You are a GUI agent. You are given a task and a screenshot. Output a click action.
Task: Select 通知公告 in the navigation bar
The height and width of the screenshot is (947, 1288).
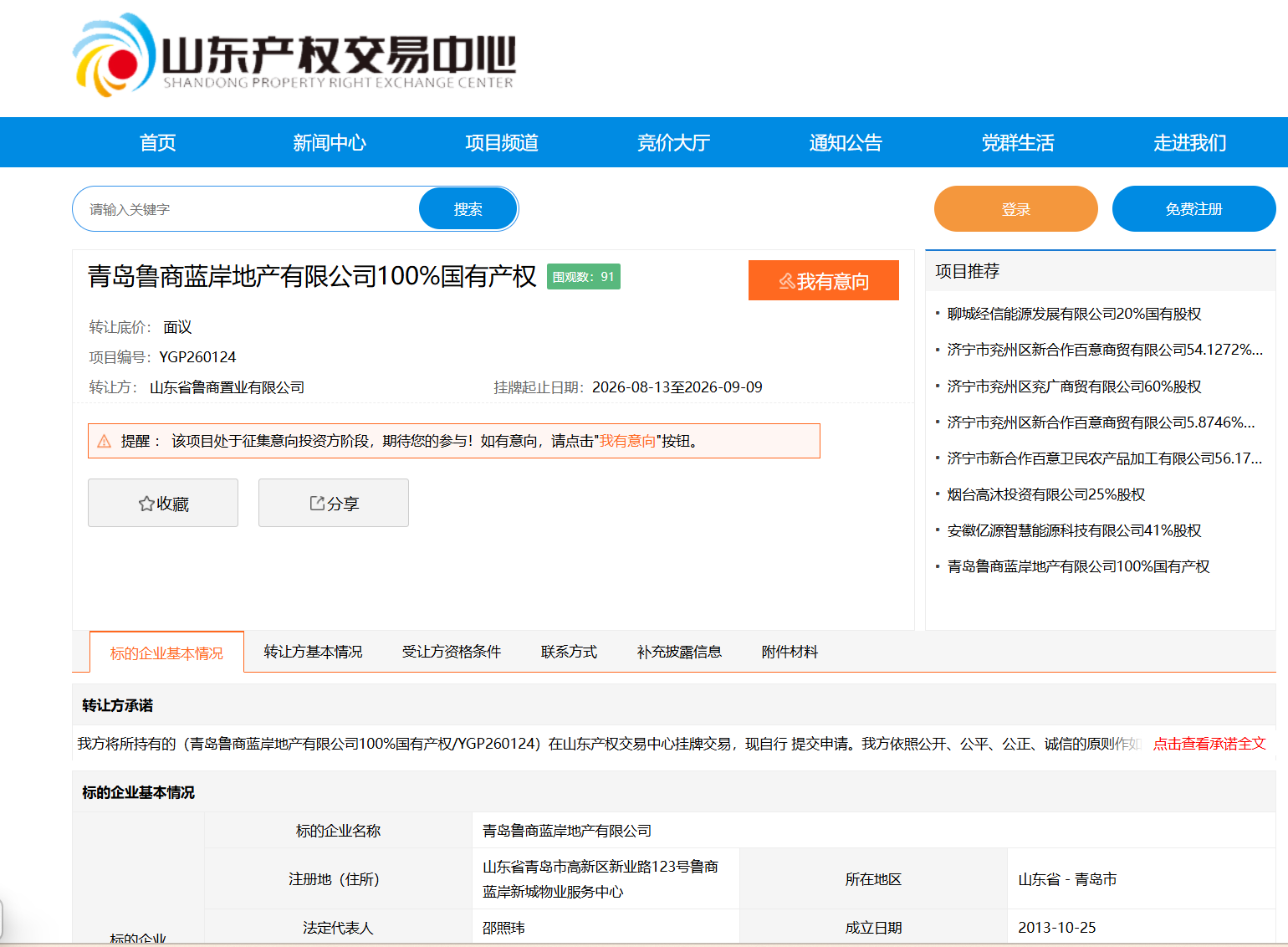coord(846,143)
